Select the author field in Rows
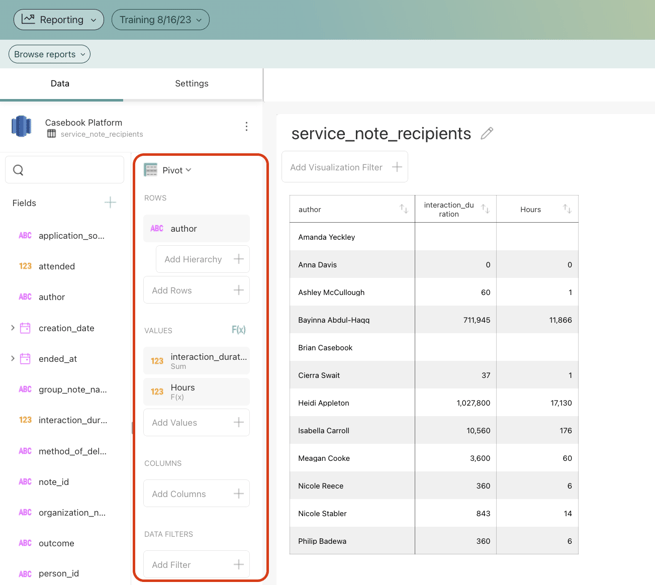 196,228
